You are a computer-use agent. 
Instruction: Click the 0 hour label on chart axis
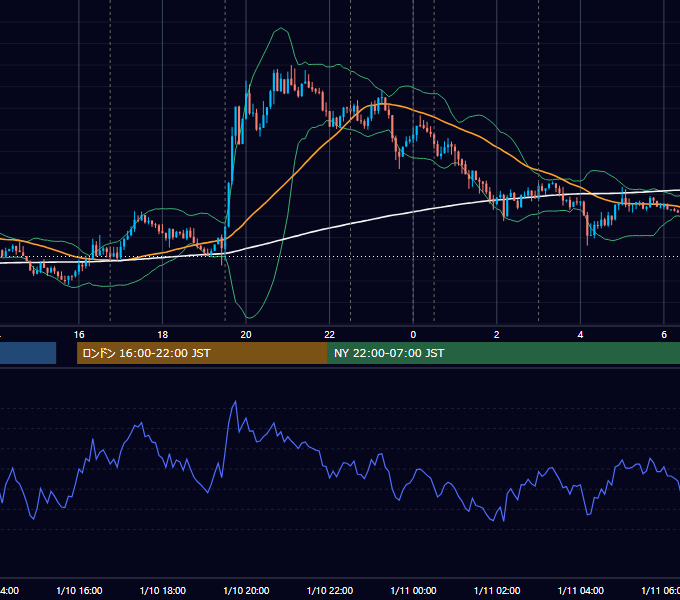pos(413,335)
